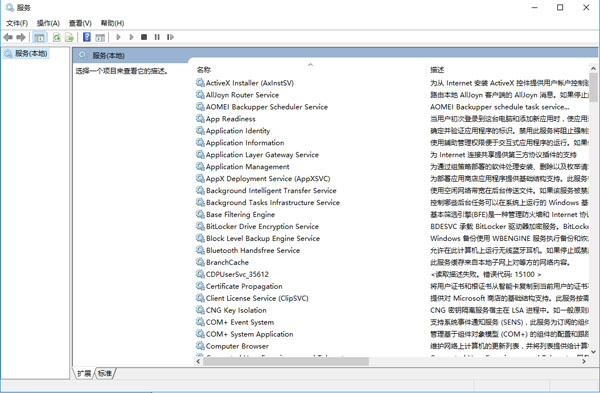Open the 文件(F) menu
This screenshot has width=600, height=393.
click(x=17, y=23)
